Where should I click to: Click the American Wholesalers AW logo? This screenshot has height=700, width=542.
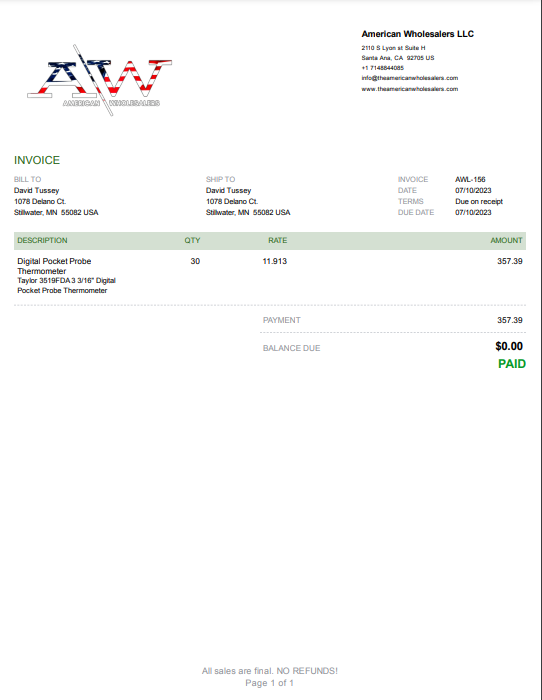point(100,80)
